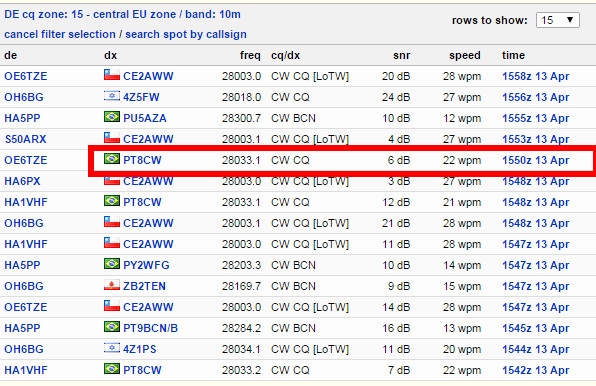Click time 1545z 13 Apr
The width and height of the screenshot is (596, 386).
coord(536,328)
